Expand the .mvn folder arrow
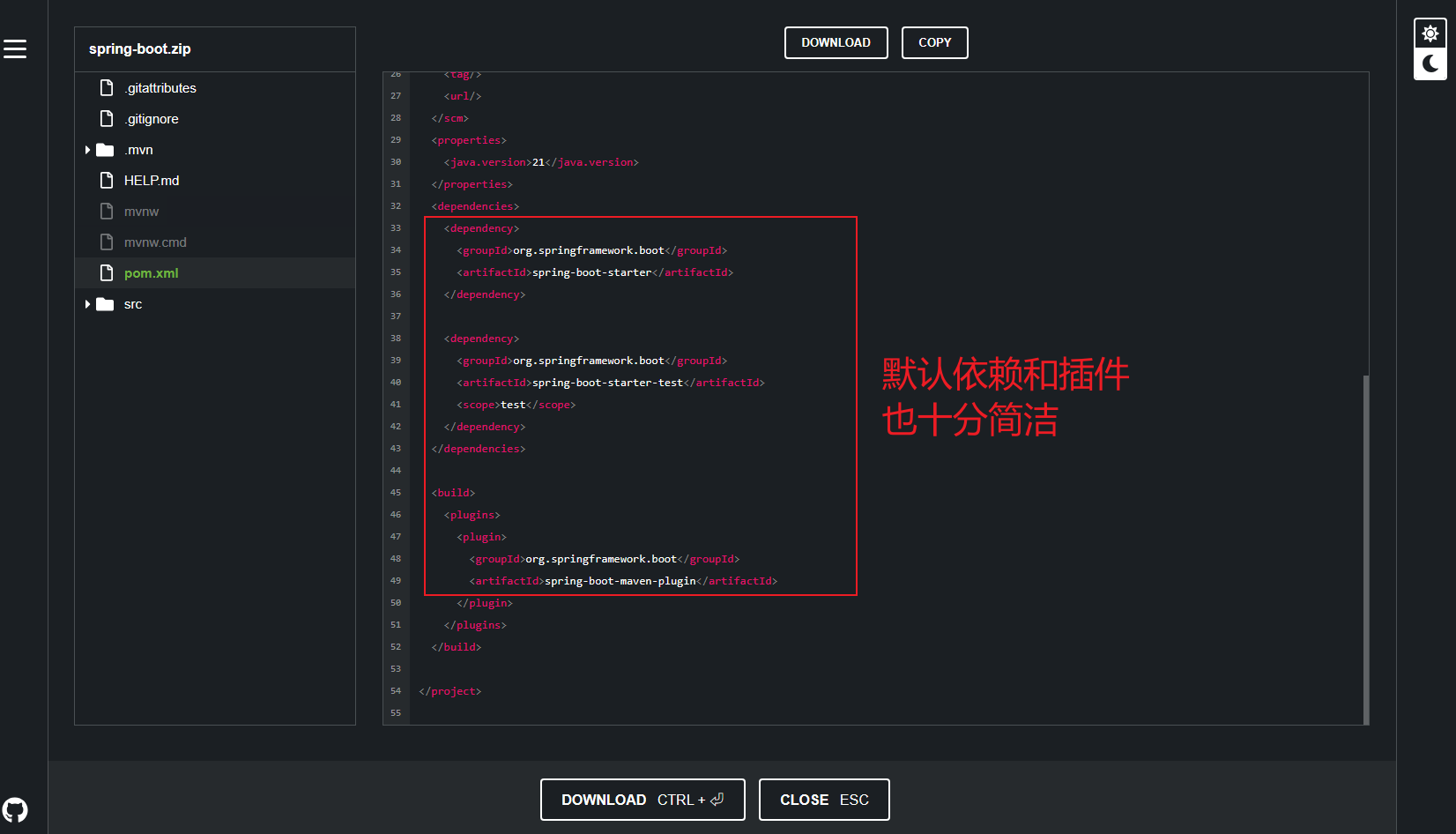 [87, 150]
